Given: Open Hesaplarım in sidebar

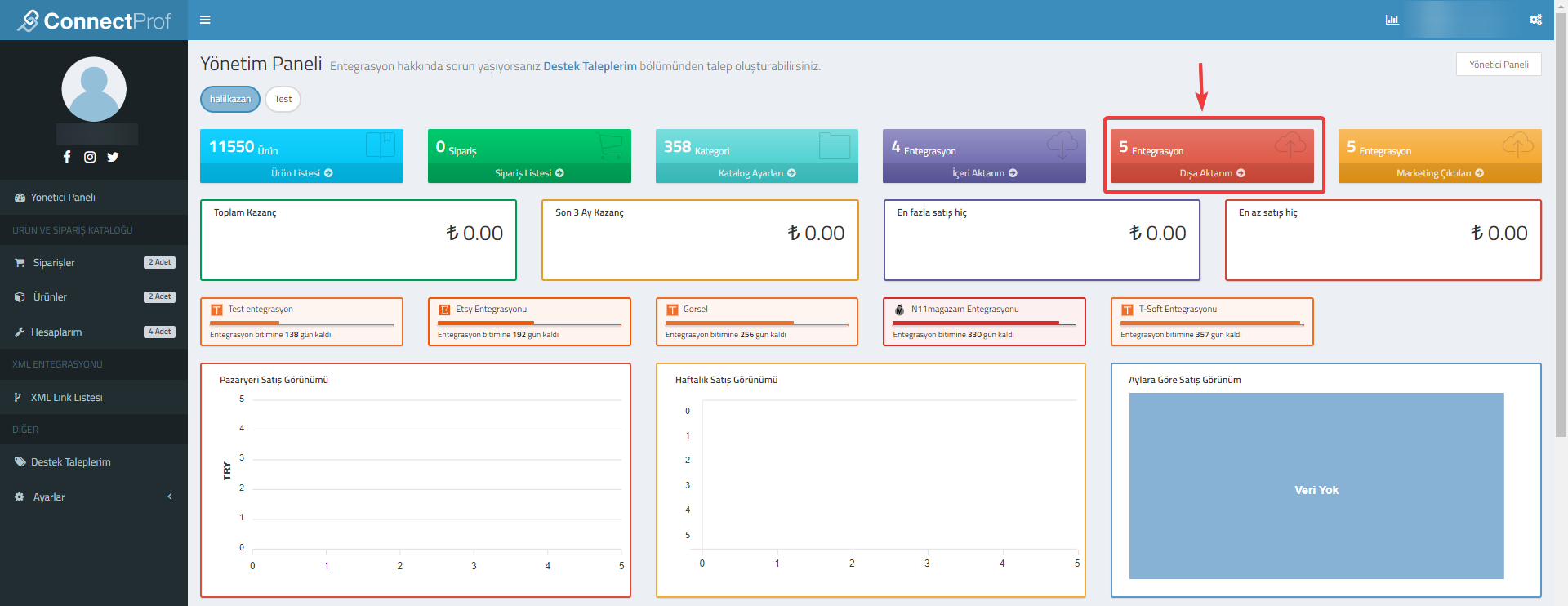Looking at the screenshot, I should [94, 332].
